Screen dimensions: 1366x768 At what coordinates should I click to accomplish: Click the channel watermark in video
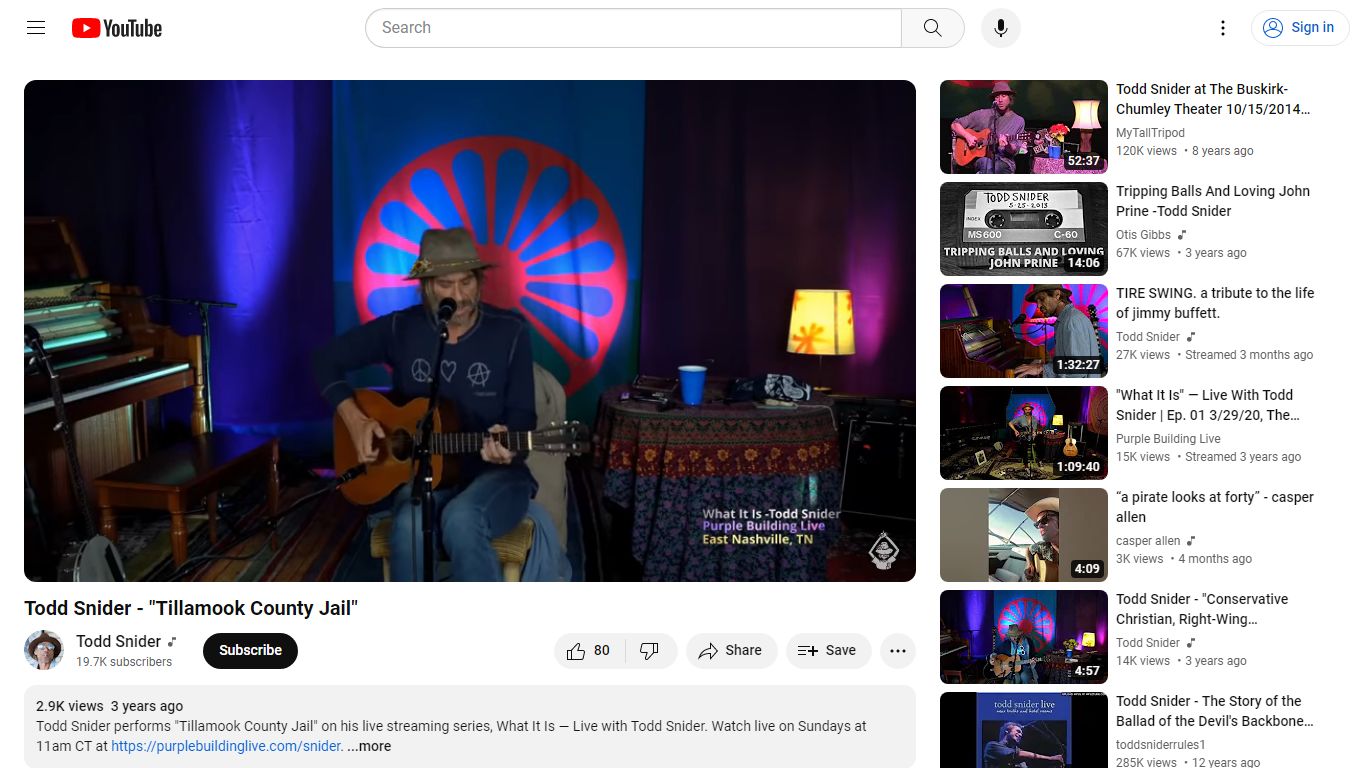[x=883, y=550]
